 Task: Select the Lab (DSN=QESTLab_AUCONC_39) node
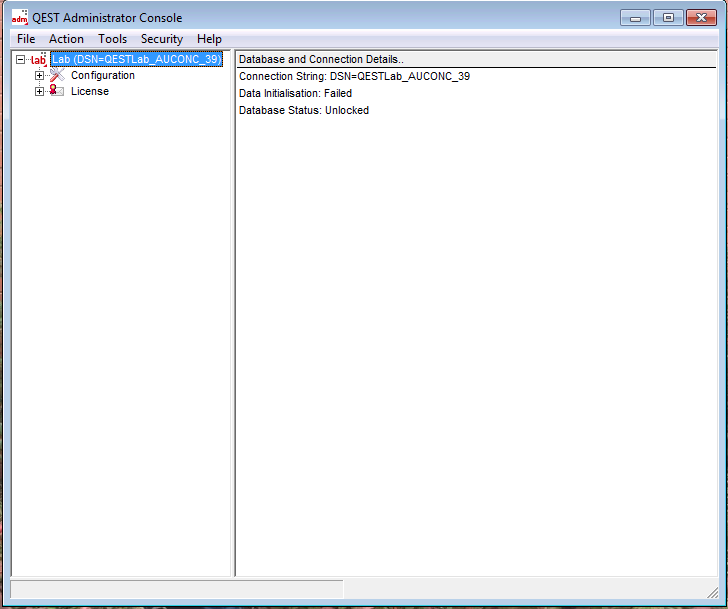[136, 60]
